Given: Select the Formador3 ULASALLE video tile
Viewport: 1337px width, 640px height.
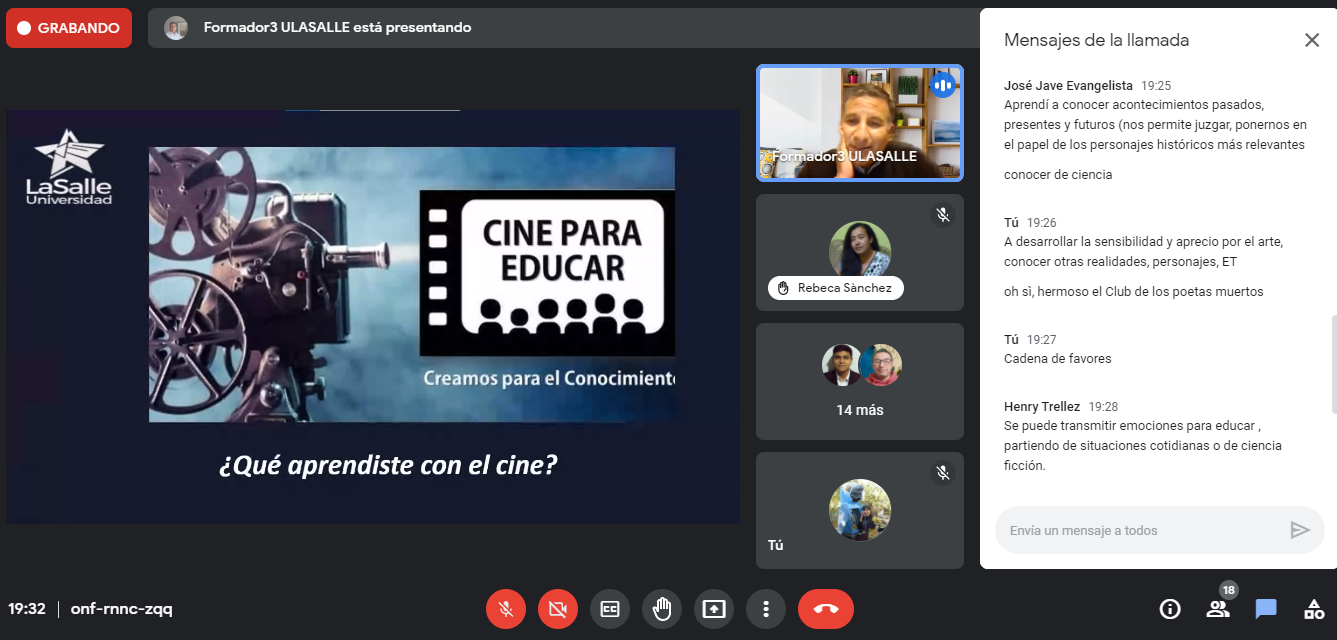Looking at the screenshot, I should [860, 122].
